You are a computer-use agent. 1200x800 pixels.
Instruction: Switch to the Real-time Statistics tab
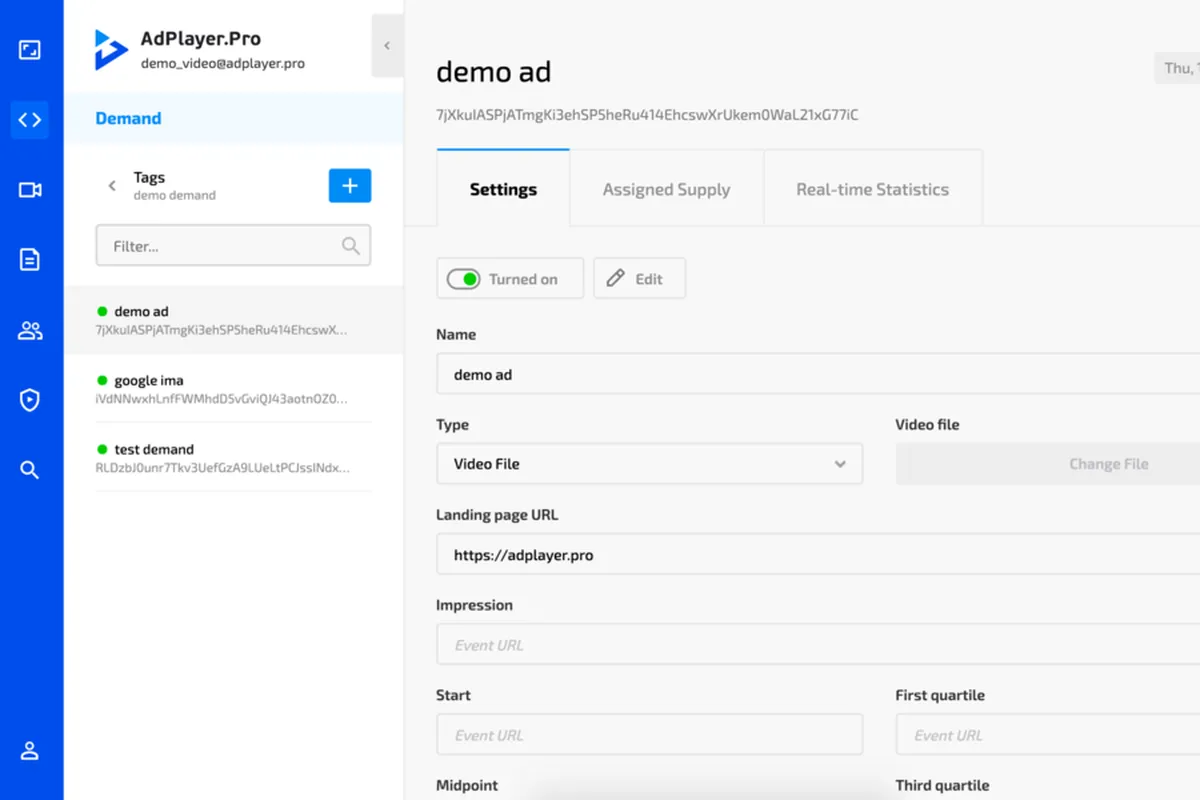pyautogui.click(x=873, y=189)
